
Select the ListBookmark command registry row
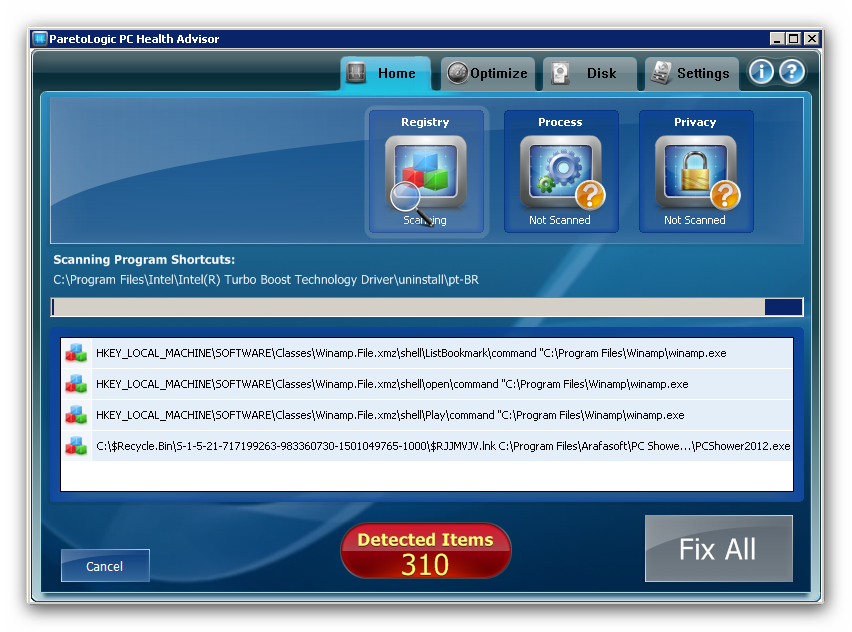pyautogui.click(x=427, y=353)
